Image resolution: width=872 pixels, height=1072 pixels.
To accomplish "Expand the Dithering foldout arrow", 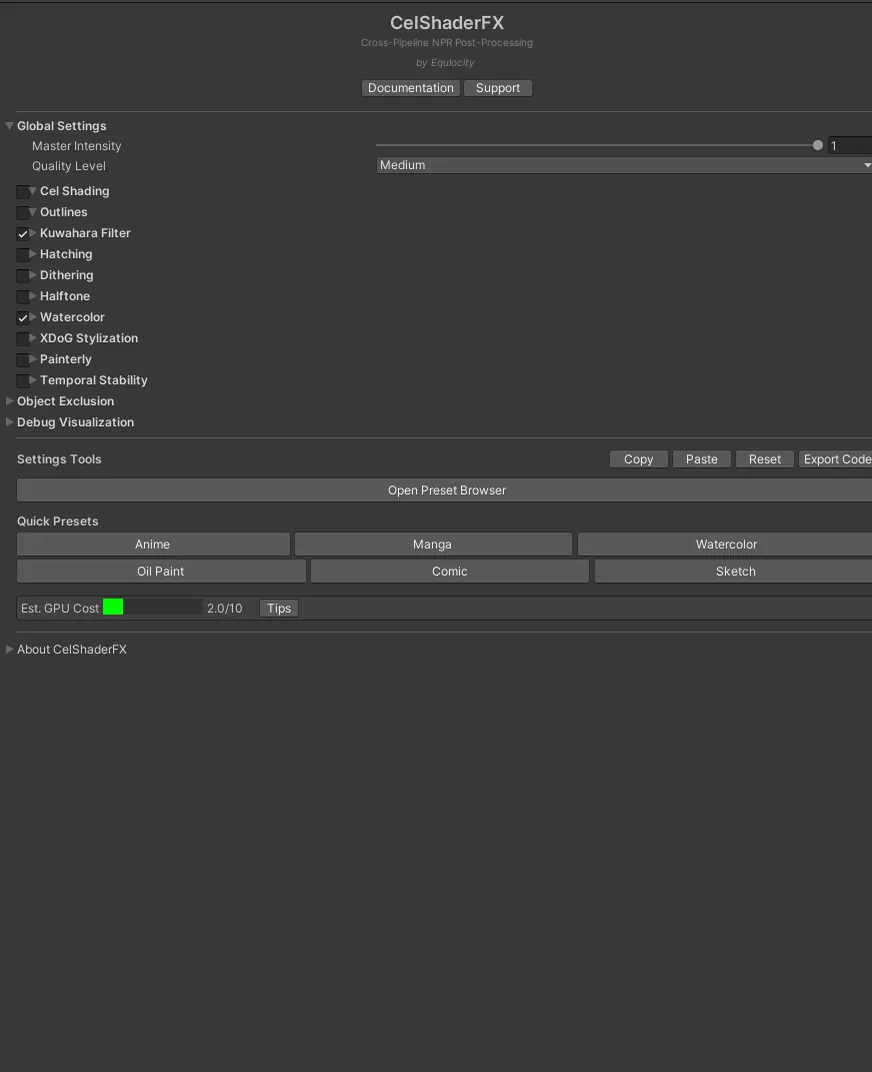I will pos(33,275).
